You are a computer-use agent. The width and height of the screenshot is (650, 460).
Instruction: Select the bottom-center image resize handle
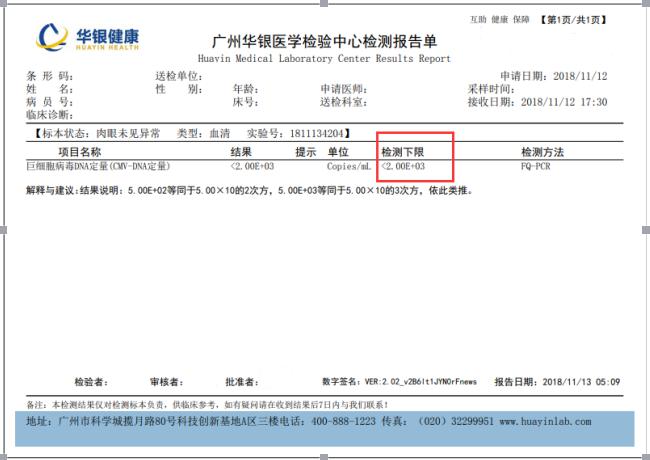[324, 457]
